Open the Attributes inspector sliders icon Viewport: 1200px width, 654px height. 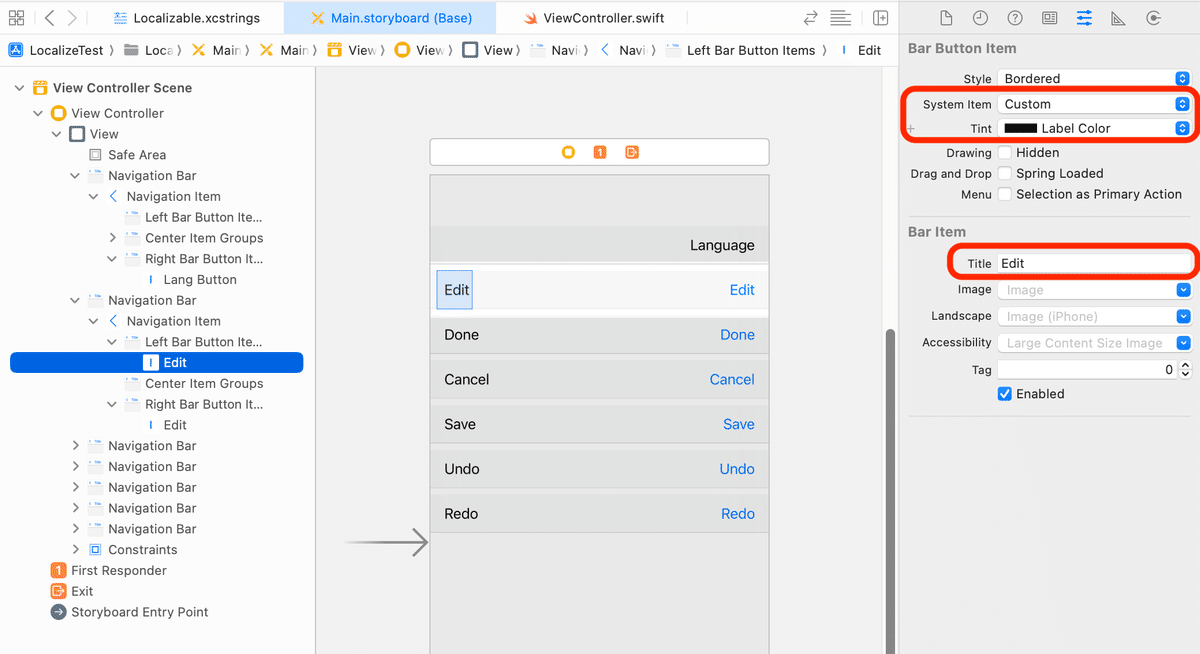coord(1084,18)
